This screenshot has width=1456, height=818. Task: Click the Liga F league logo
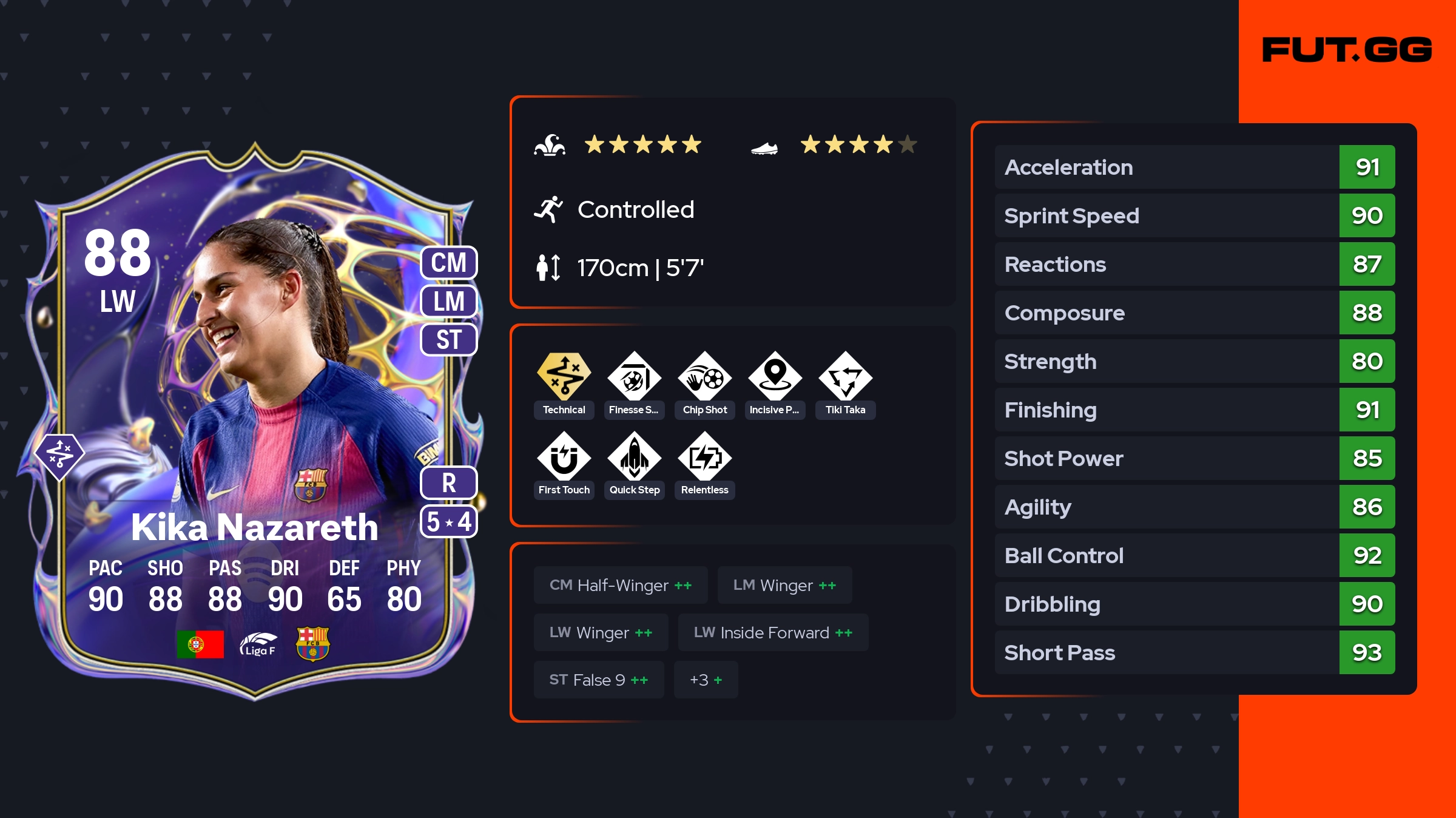258,644
